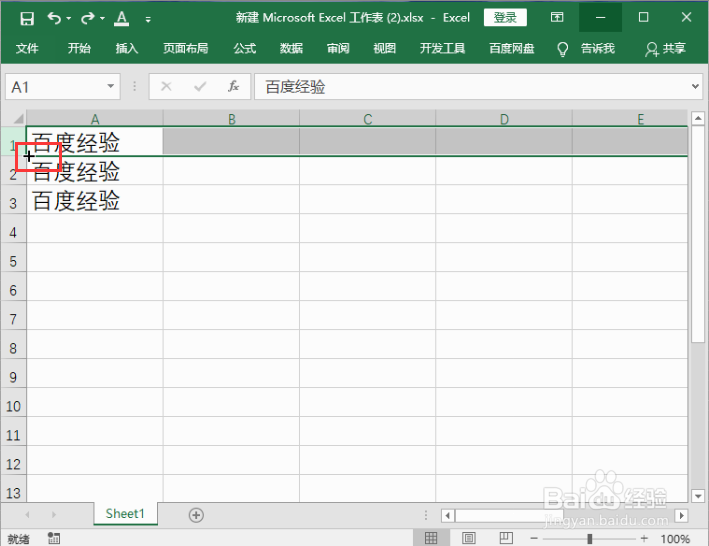Open the Undo history dropdown arrow
The height and width of the screenshot is (546, 709).
69,19
